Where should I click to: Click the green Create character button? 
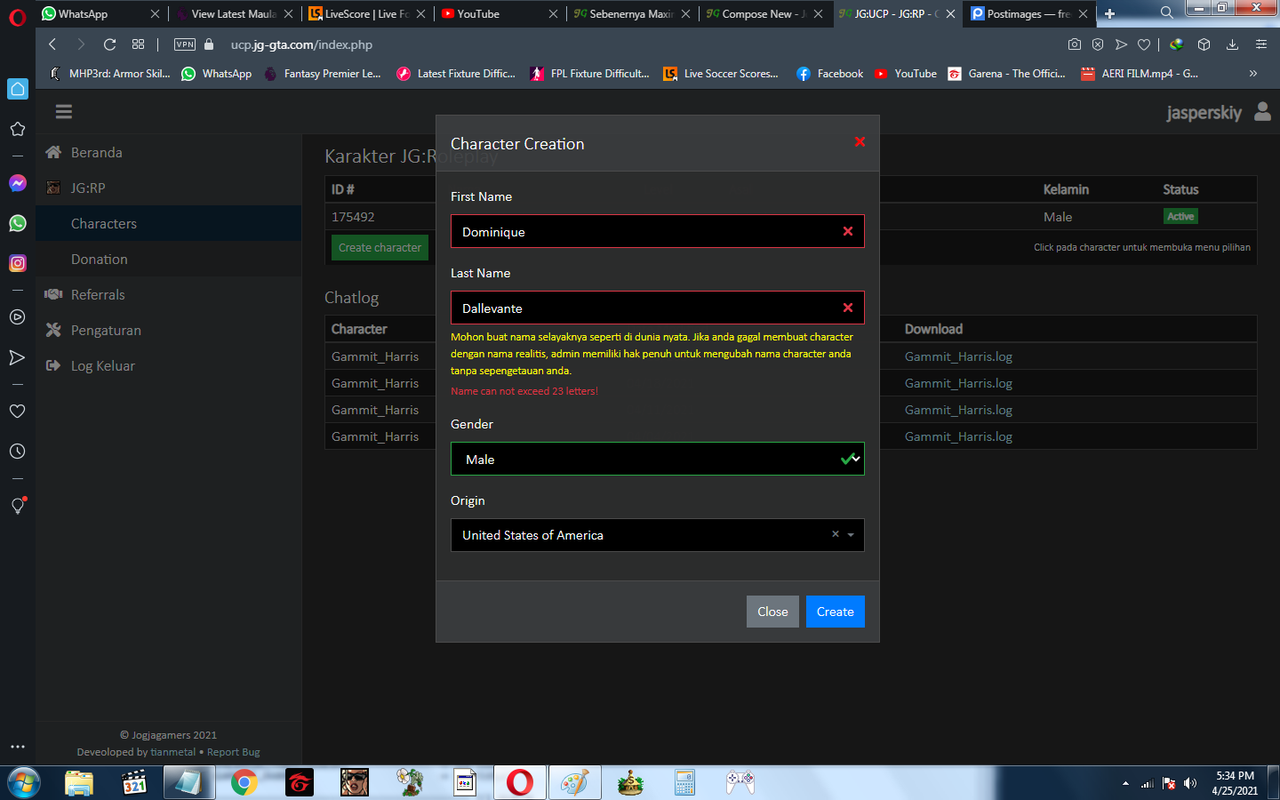tap(380, 247)
